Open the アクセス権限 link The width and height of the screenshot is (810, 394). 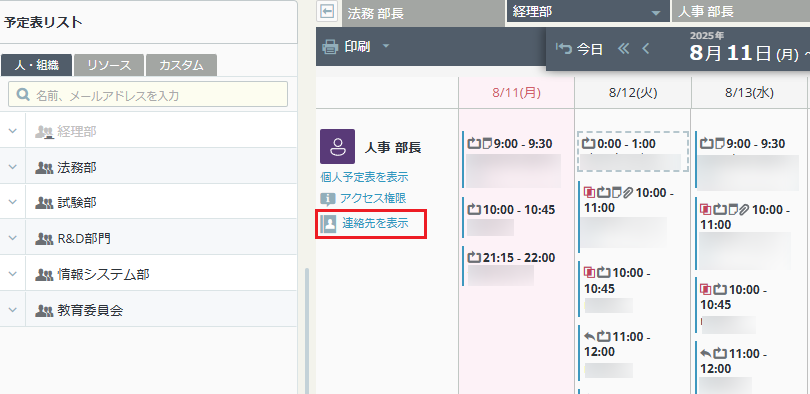pyautogui.click(x=372, y=198)
